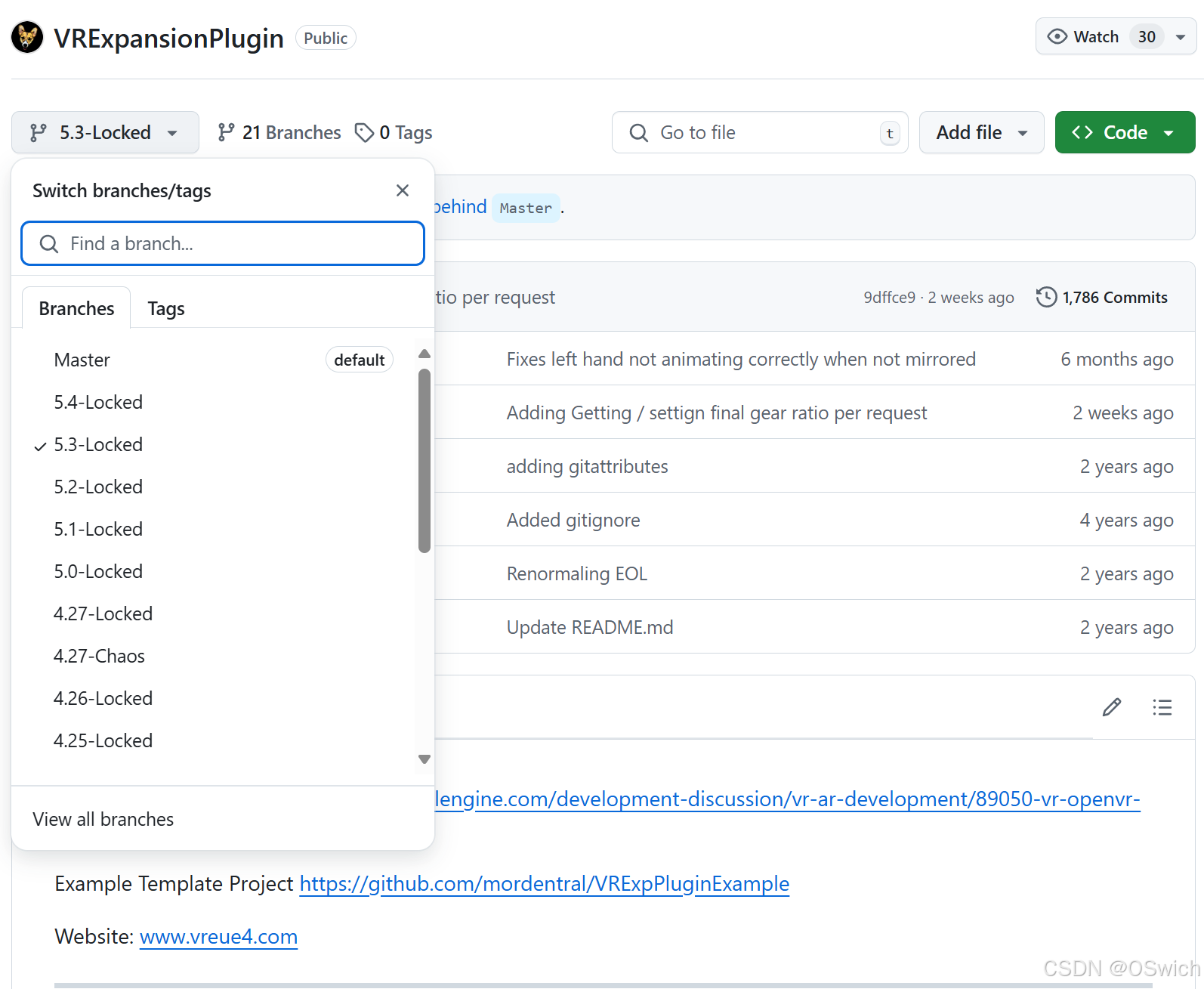Open the README outline list icon
The height and width of the screenshot is (989, 1204).
click(1162, 707)
